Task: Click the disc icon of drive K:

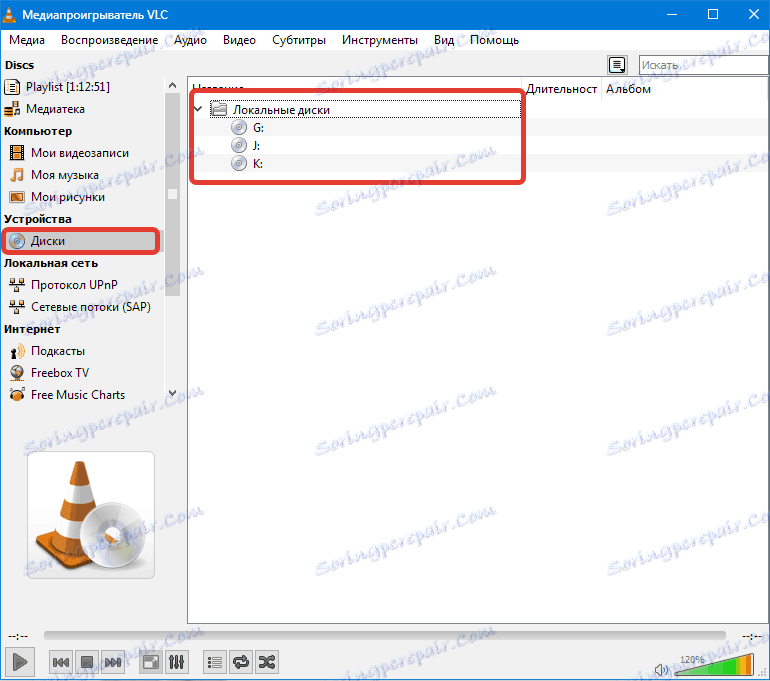Action: [239, 163]
